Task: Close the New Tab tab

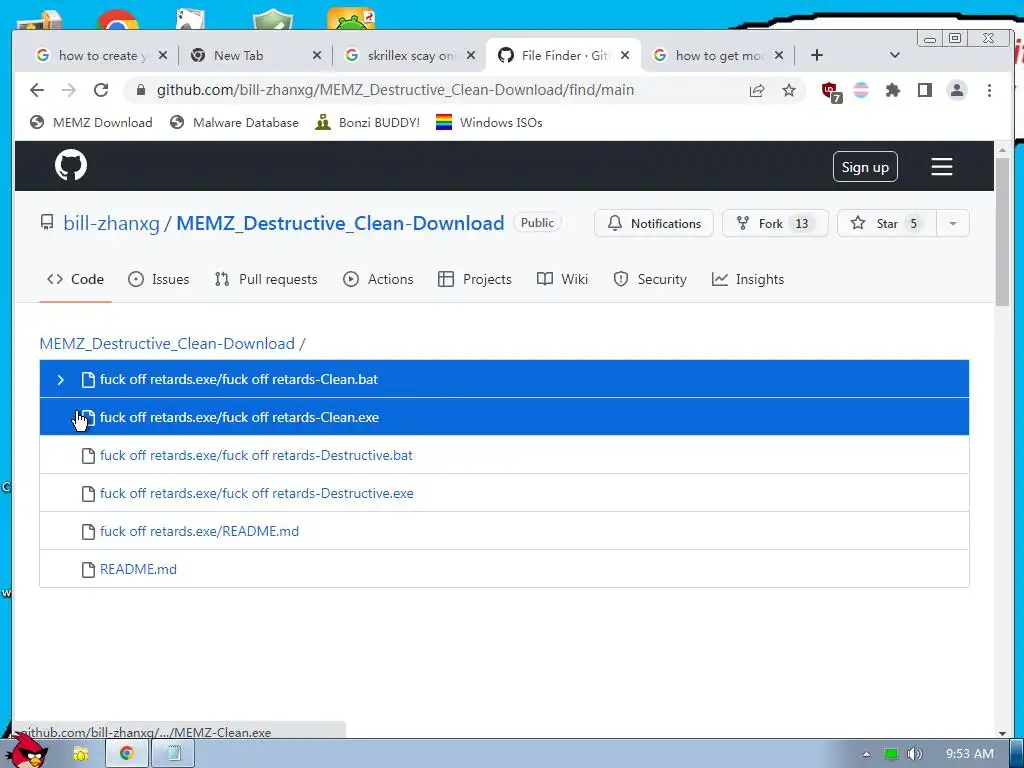Action: pos(317,56)
